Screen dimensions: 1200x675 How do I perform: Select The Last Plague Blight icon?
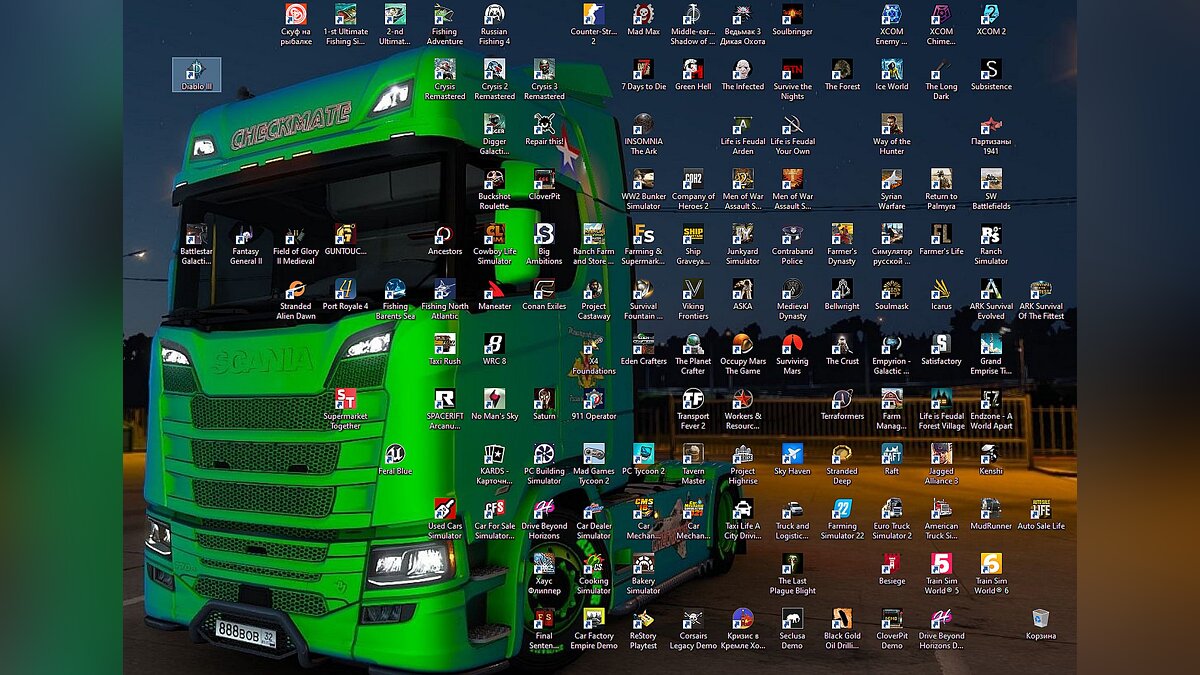[x=792, y=575]
